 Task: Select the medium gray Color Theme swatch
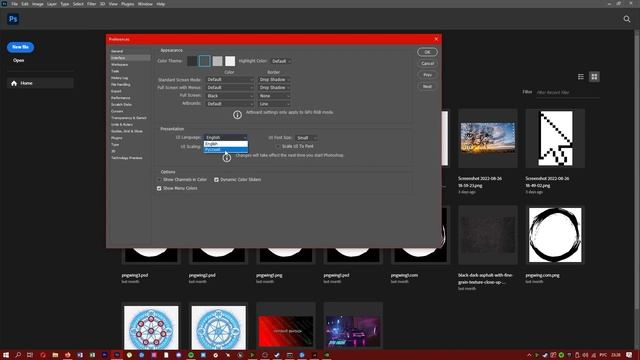[218, 61]
